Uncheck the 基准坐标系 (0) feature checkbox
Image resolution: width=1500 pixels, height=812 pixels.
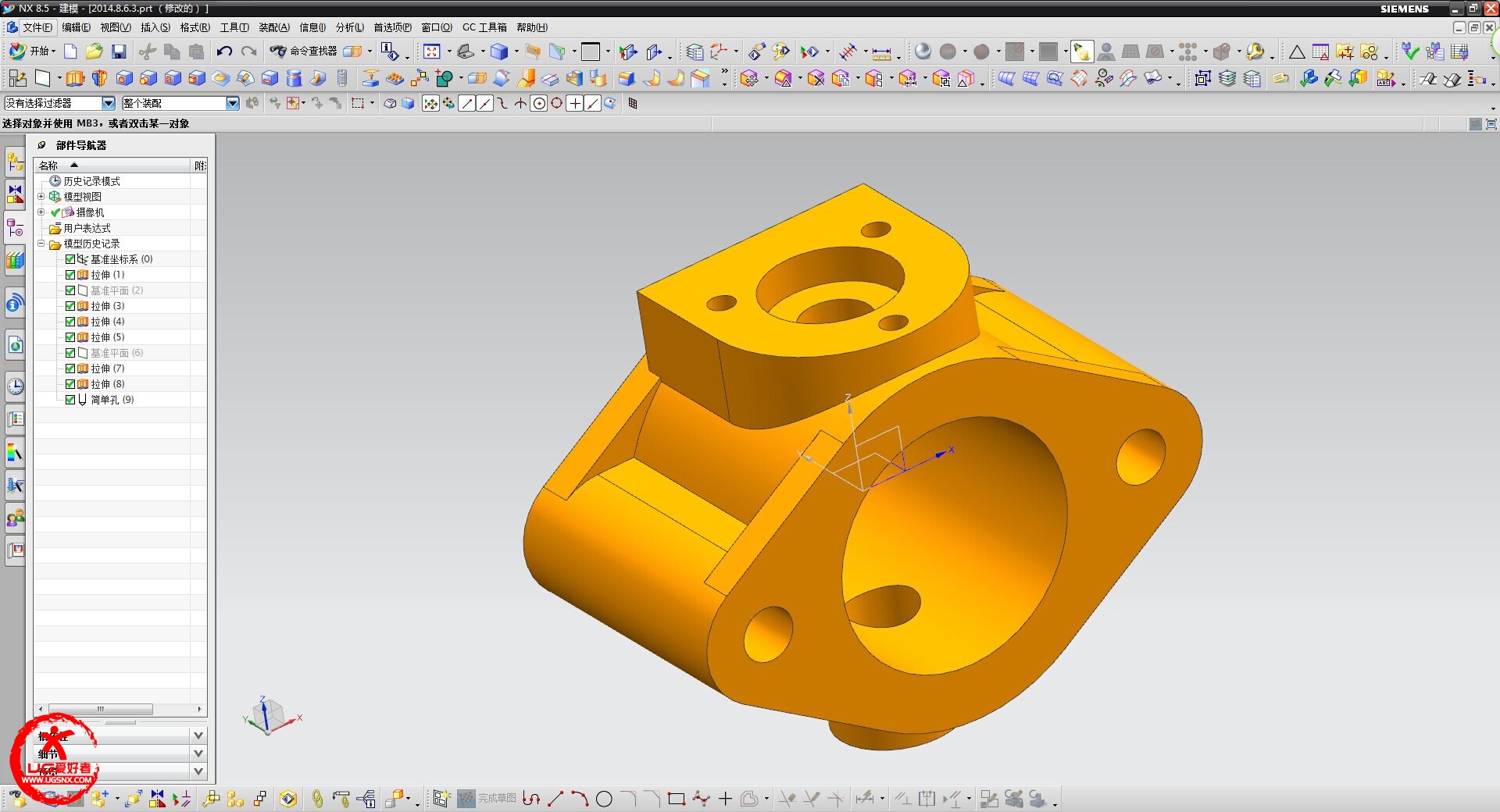click(x=70, y=259)
